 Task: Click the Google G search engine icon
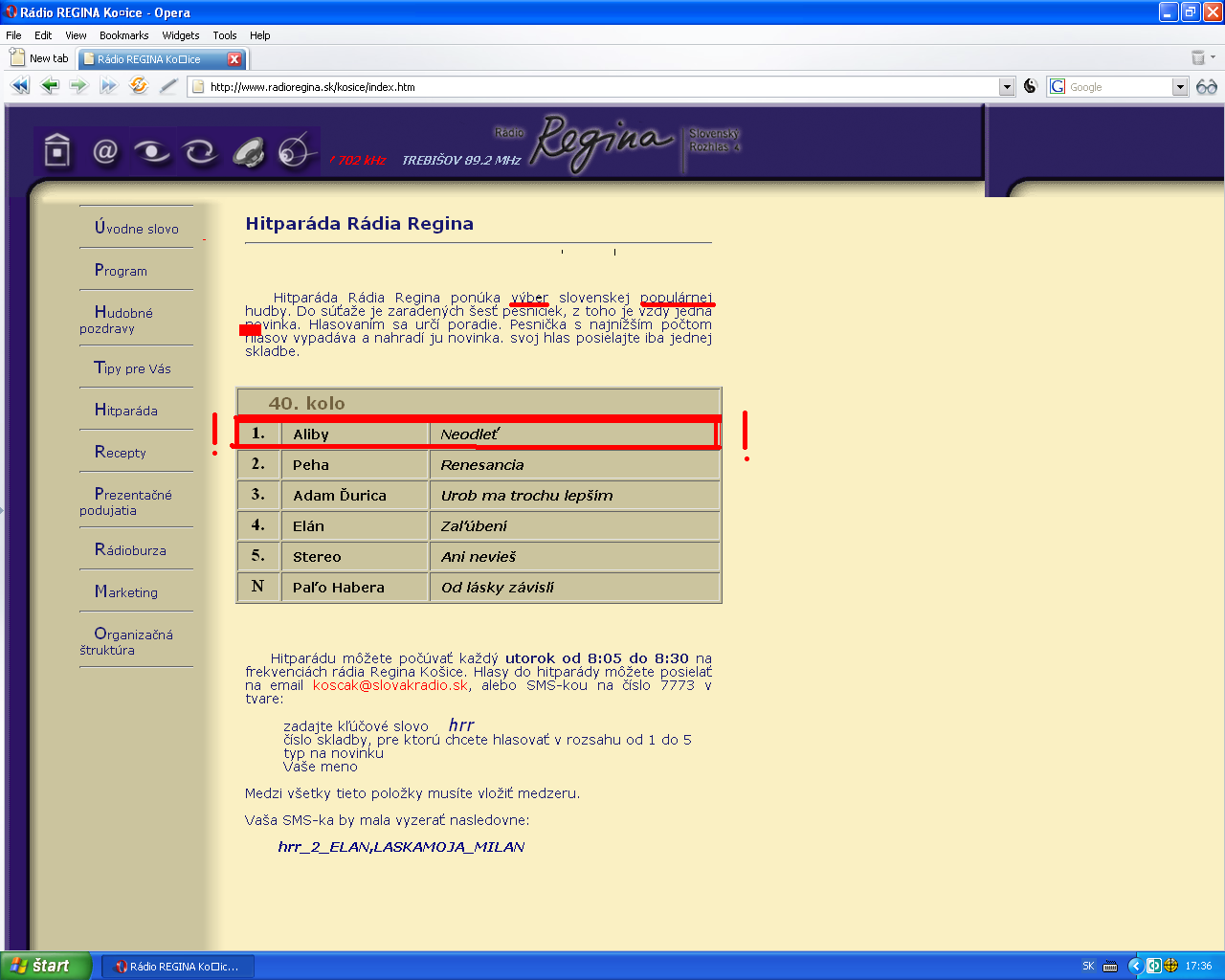[1058, 86]
